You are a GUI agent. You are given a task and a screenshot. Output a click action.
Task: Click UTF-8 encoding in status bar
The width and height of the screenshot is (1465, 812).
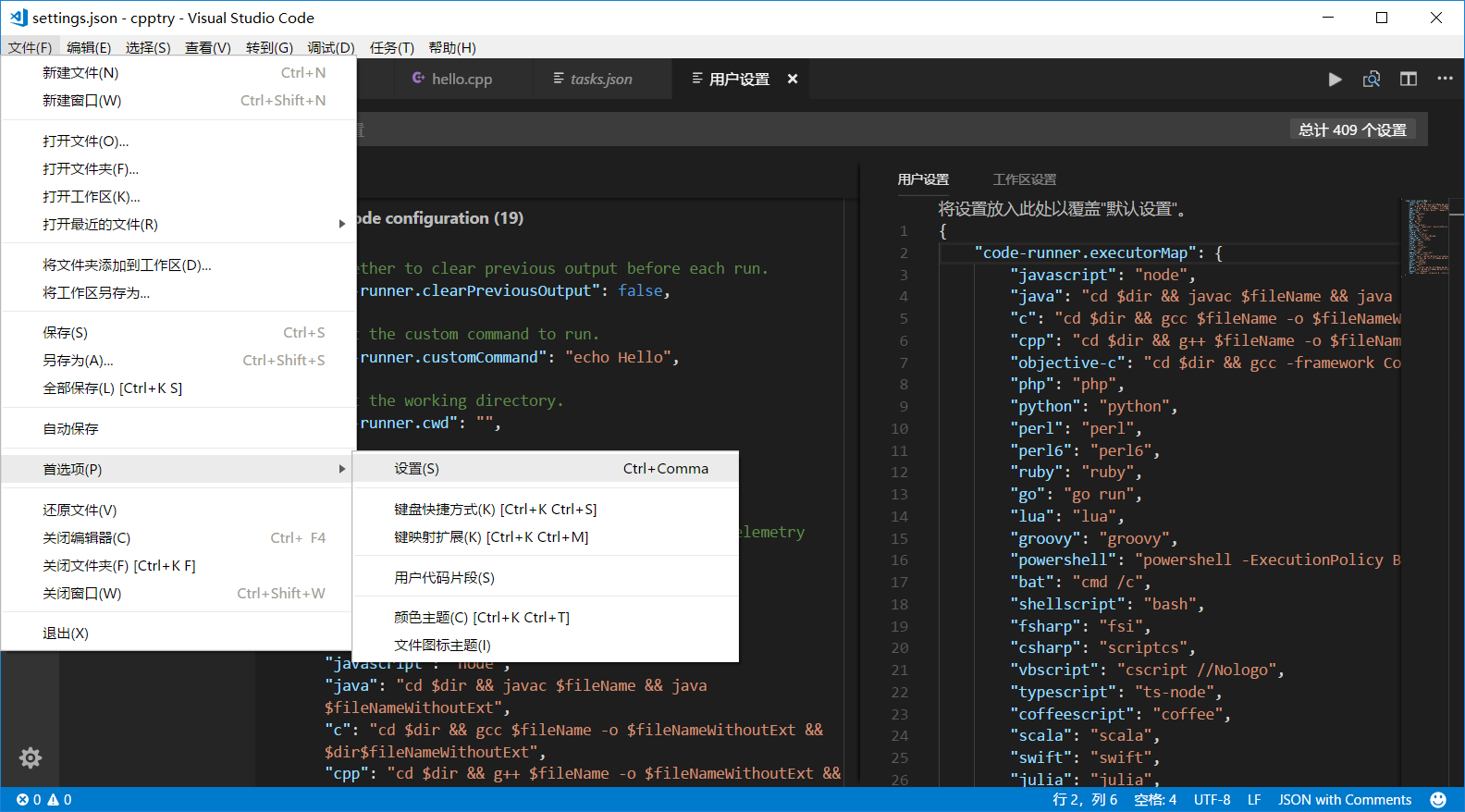tap(1212, 800)
